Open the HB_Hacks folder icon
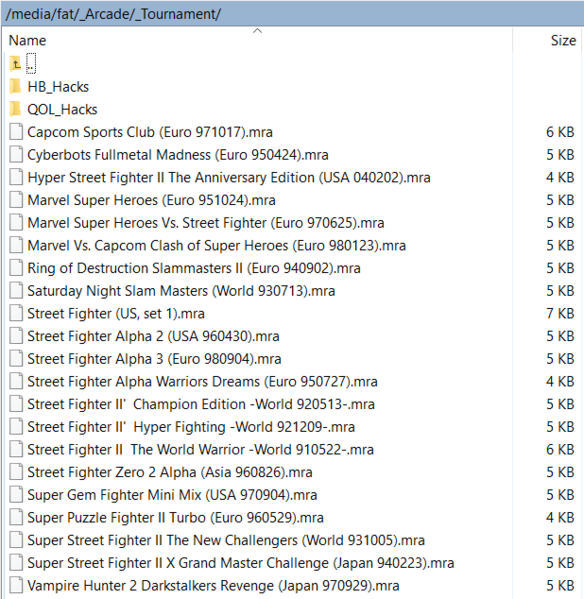 15,87
